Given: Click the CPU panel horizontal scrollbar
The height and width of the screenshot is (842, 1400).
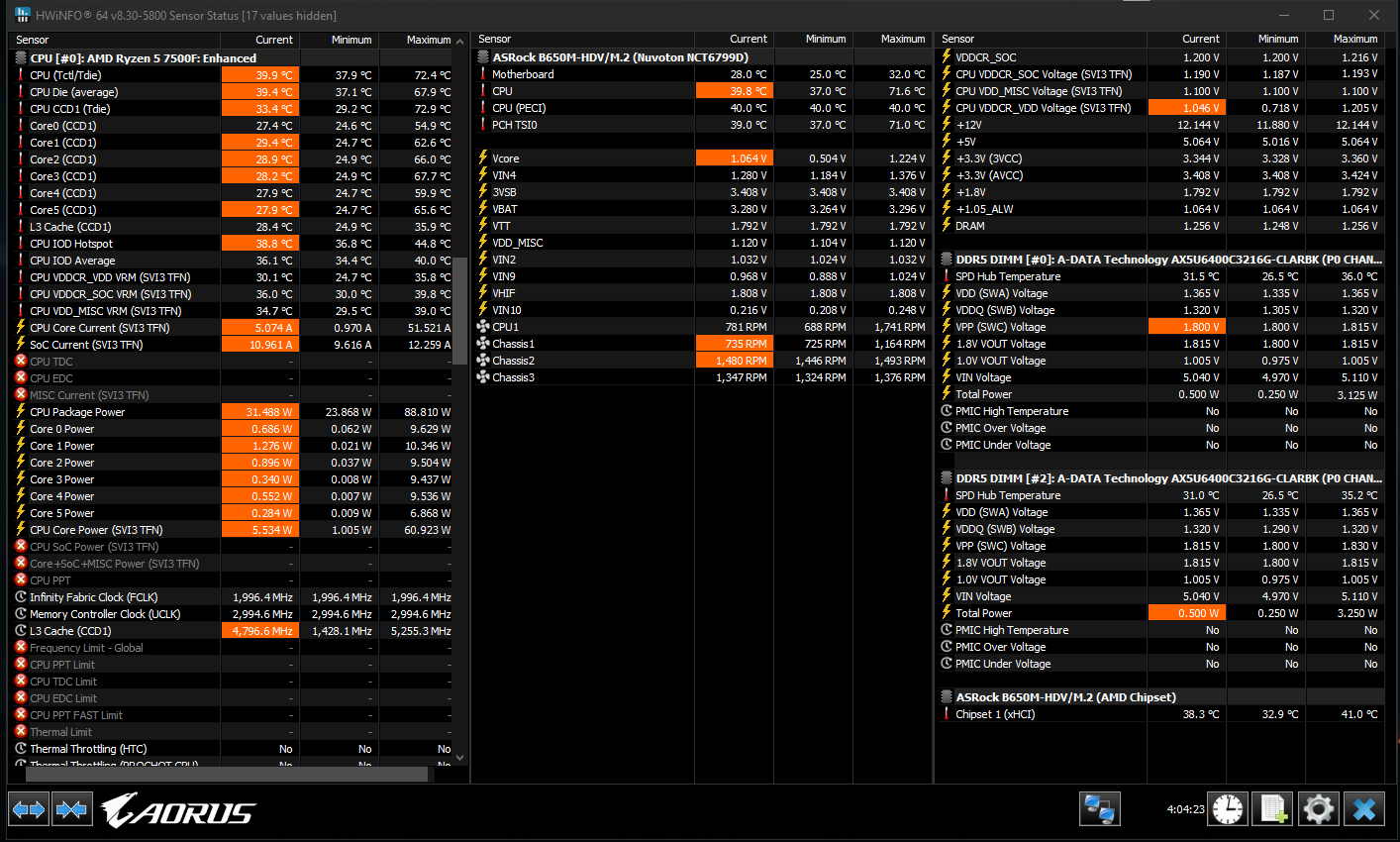Looking at the screenshot, I should (x=228, y=774).
